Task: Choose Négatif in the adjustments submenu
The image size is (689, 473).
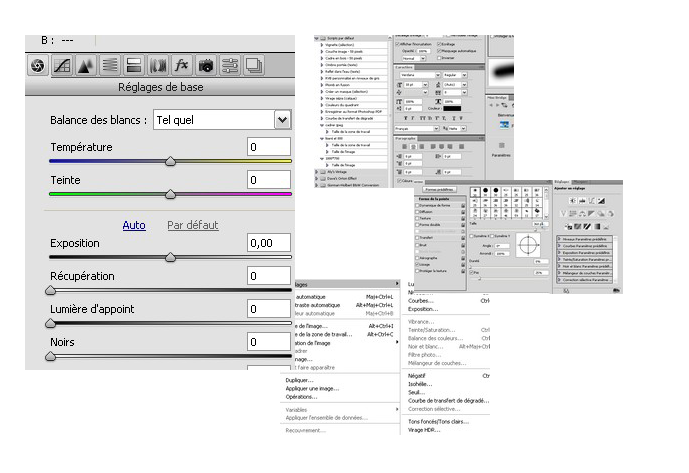Action: [x=417, y=376]
